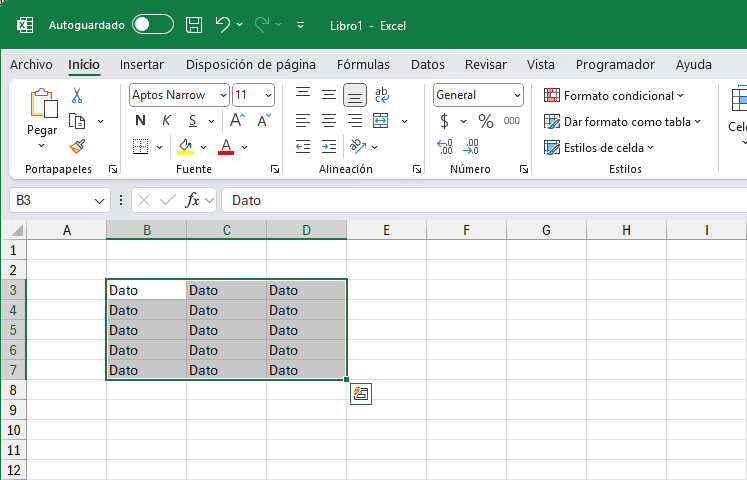This screenshot has height=480, width=747.
Task: Increase decimal places icon
Action: click(444, 147)
